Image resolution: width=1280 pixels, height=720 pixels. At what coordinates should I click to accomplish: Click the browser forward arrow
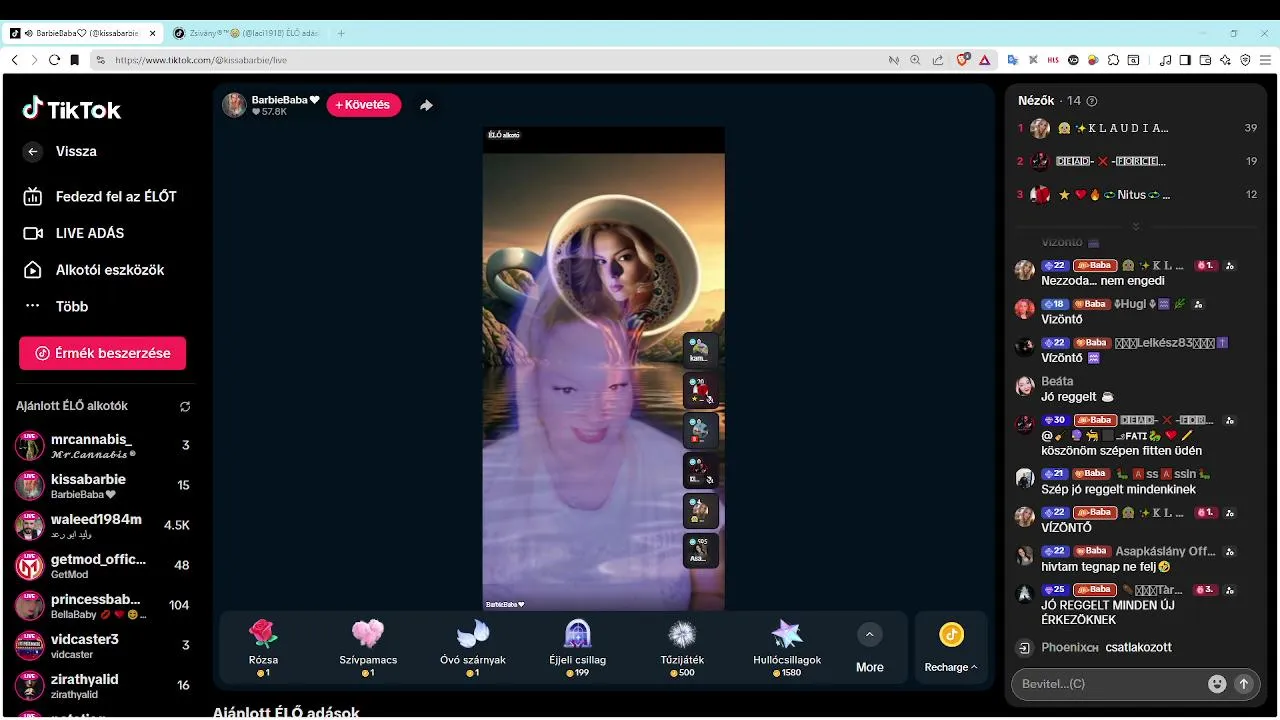[x=34, y=60]
